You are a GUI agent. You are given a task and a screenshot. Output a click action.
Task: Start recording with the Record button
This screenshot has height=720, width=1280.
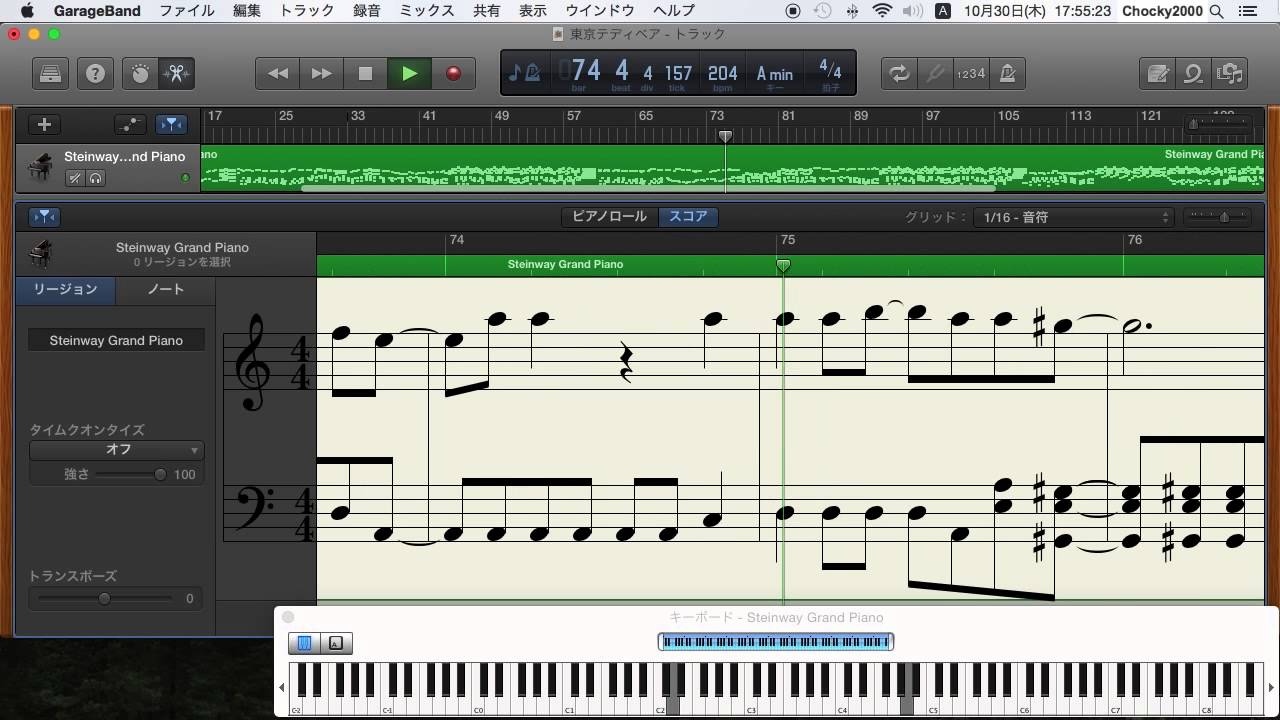[x=453, y=74]
